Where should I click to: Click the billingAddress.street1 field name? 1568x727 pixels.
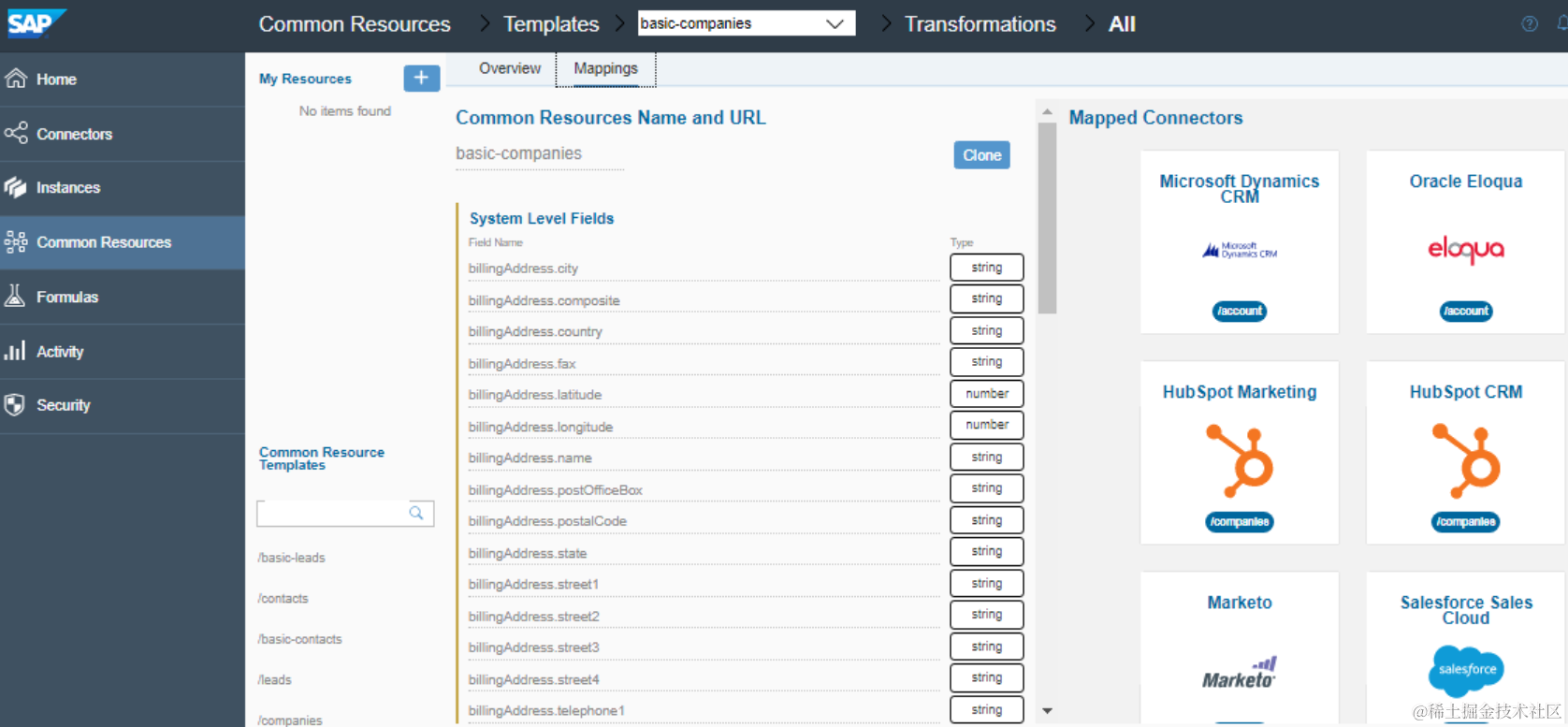[x=533, y=585]
